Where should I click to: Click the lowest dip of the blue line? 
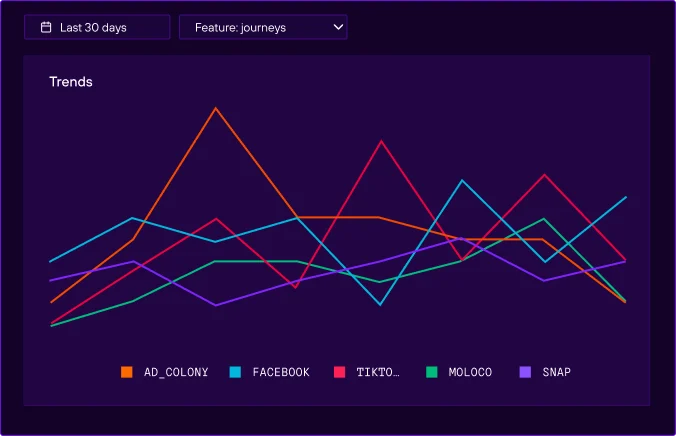pos(380,304)
